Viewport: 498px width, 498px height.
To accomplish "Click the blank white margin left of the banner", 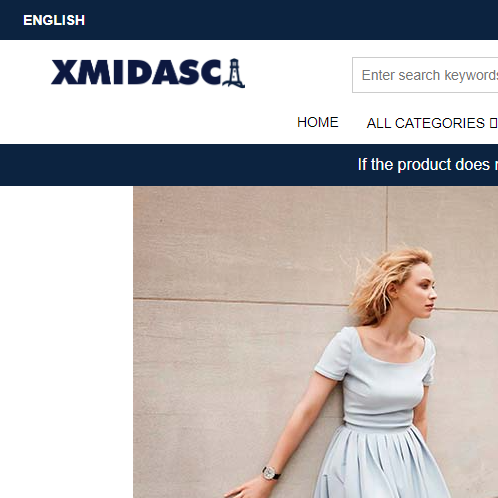I will [x=66, y=342].
